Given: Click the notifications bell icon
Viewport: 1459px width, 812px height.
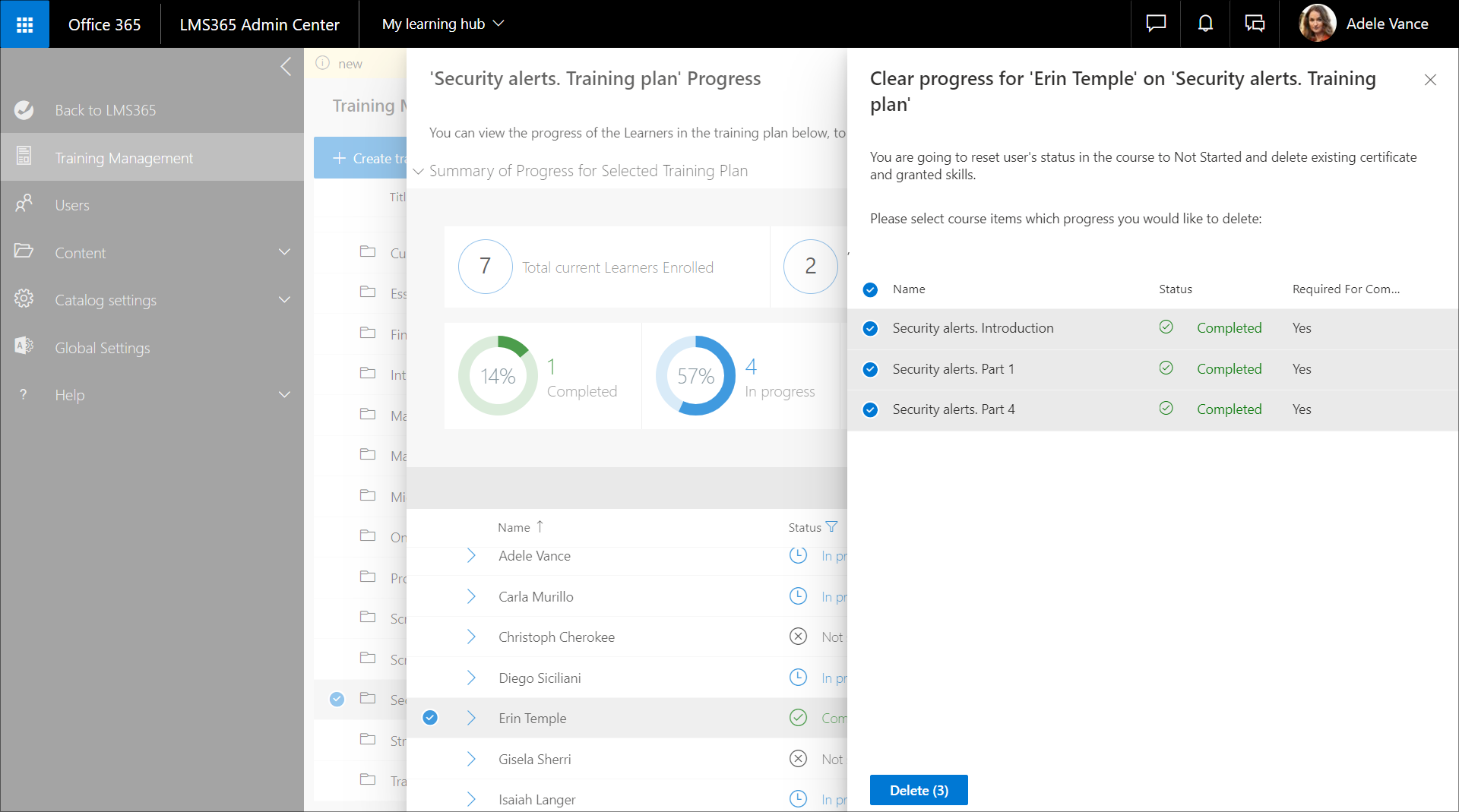Looking at the screenshot, I should 1205,24.
